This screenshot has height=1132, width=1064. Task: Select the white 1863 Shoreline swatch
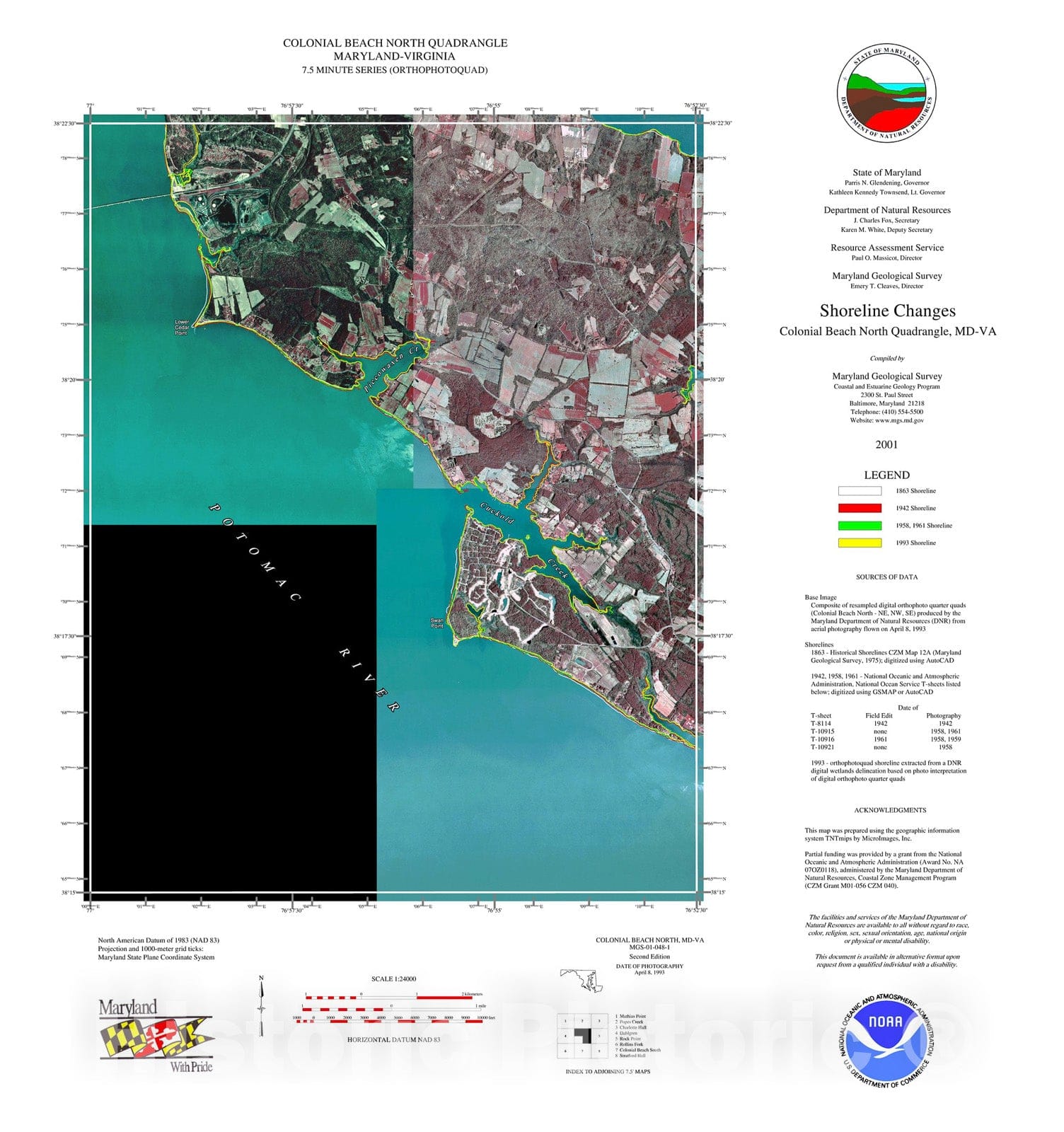pyautogui.click(x=860, y=491)
